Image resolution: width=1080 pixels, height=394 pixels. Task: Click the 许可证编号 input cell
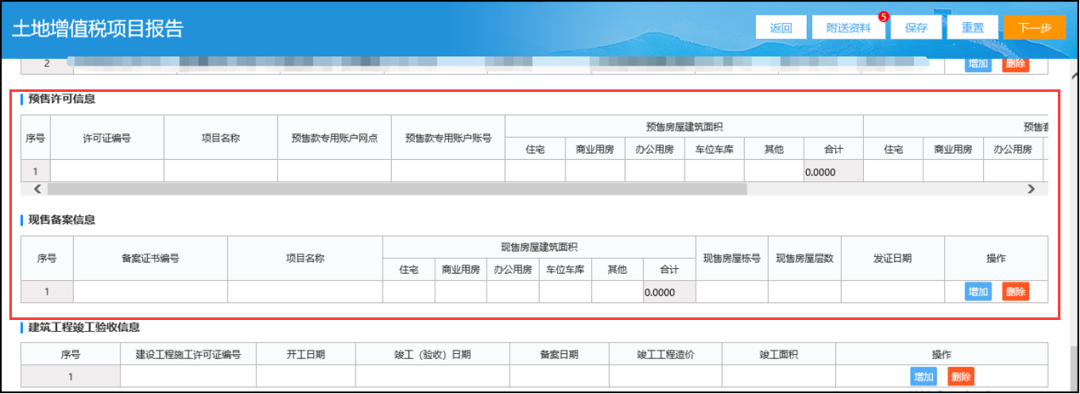(107, 171)
